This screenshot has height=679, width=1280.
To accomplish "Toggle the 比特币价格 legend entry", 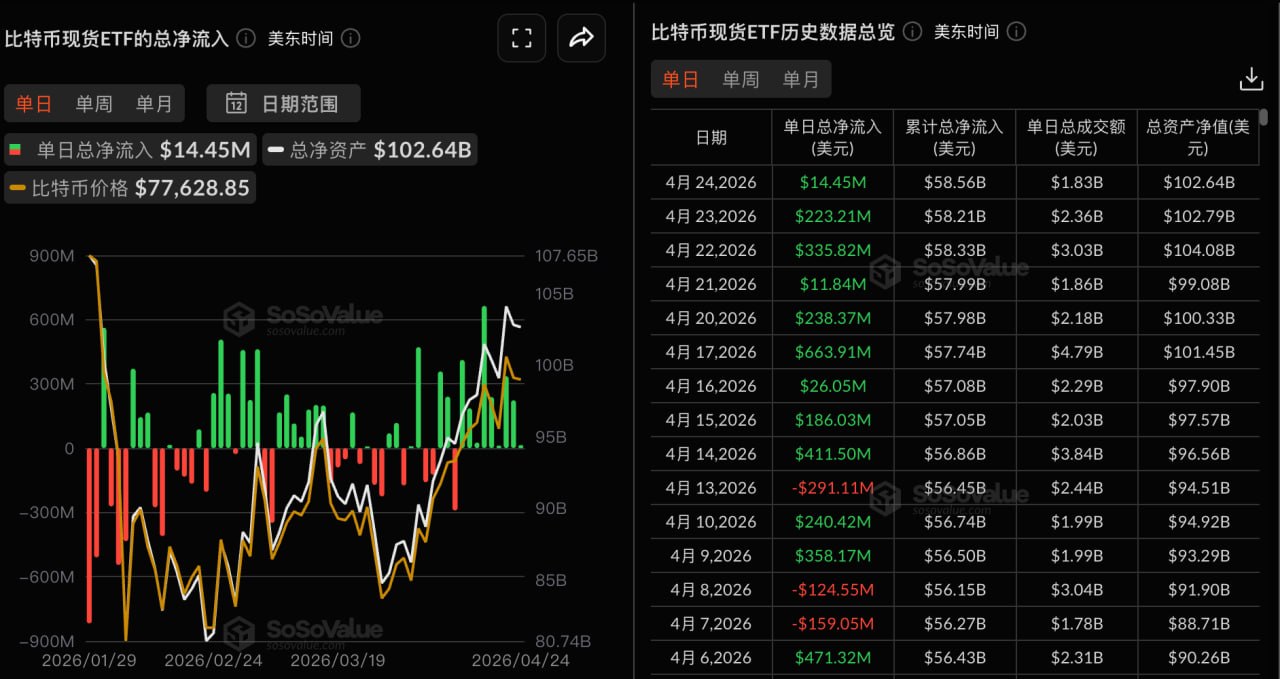I will [130, 187].
